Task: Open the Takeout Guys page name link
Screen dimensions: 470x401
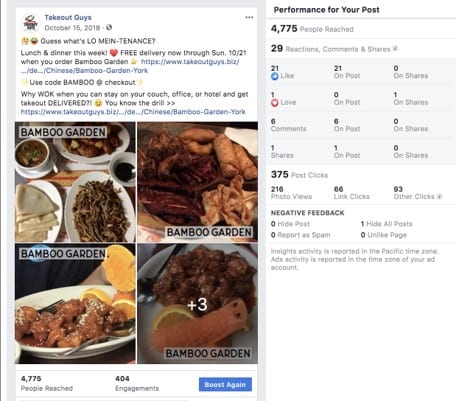Action: [x=68, y=17]
